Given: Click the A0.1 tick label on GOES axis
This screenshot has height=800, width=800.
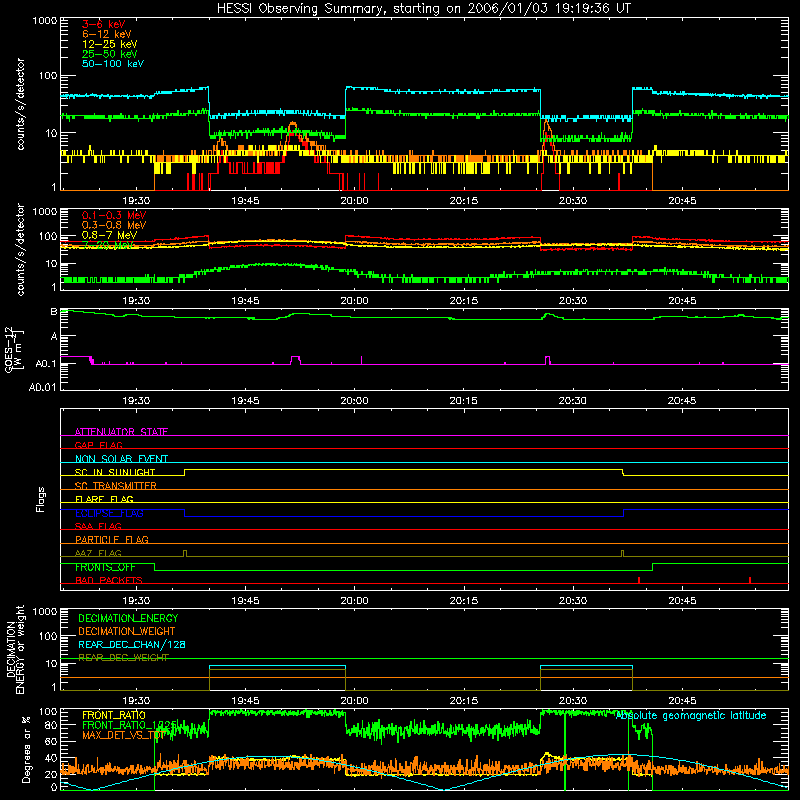Looking at the screenshot, I should (46, 363).
